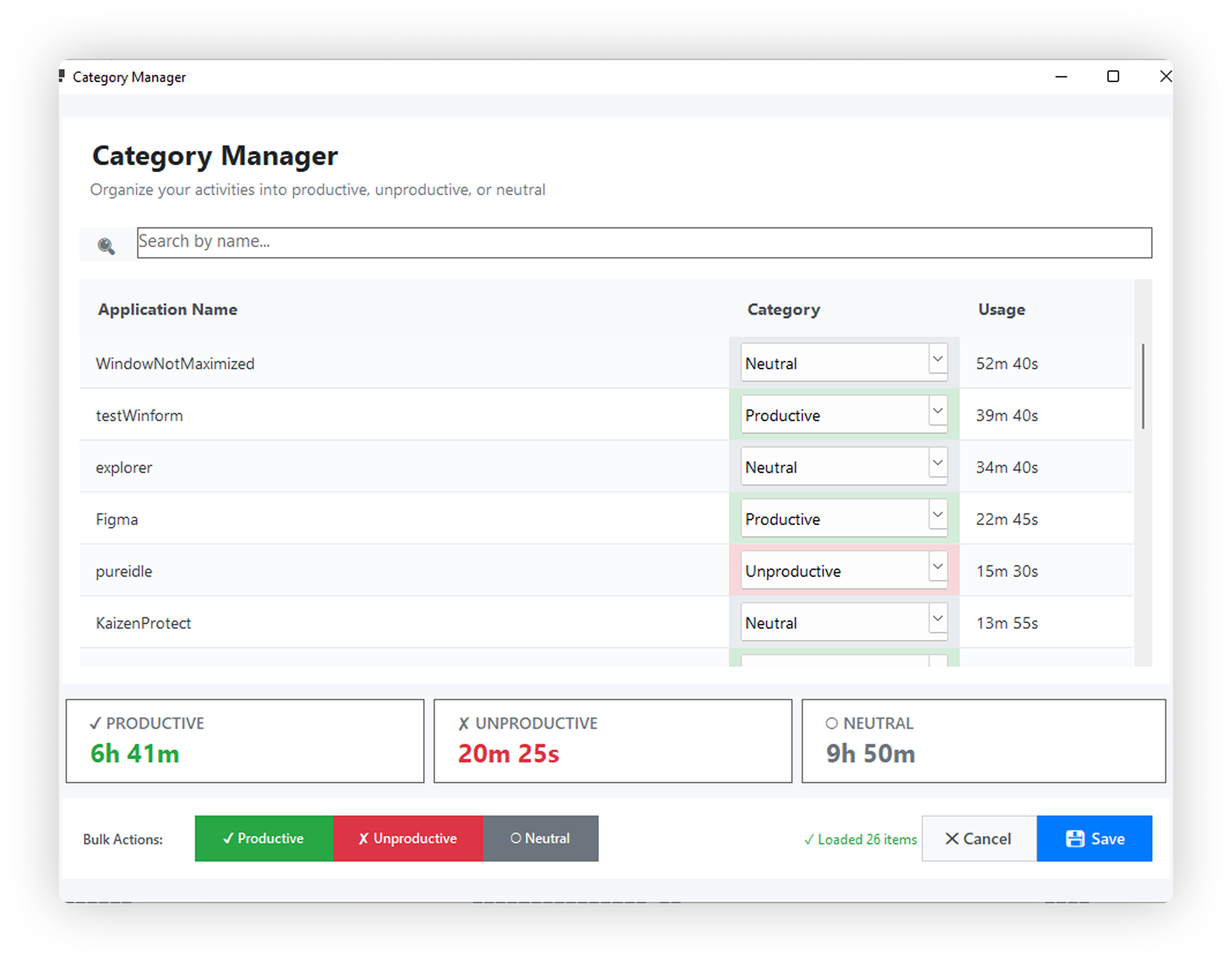Click Cancel button with X icon
The height and width of the screenshot is (962, 1232).
[979, 838]
